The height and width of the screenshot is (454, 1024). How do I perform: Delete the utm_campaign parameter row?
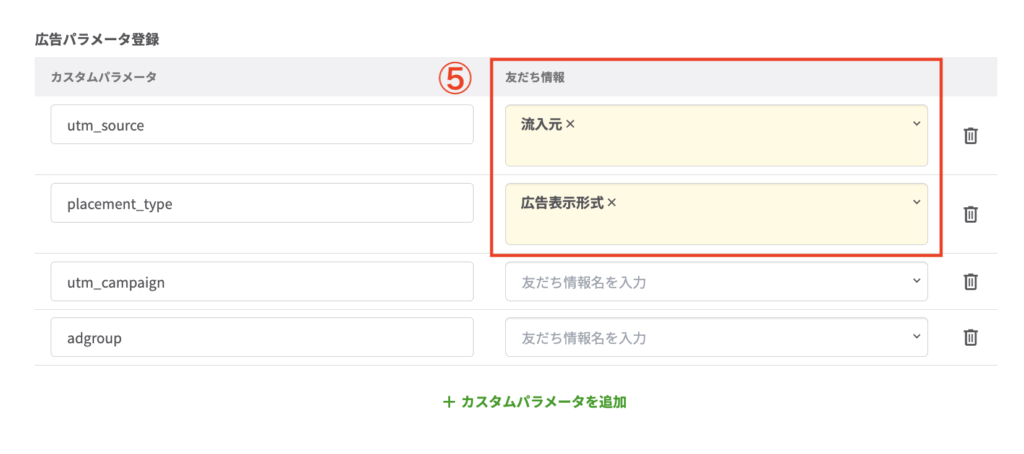click(969, 282)
